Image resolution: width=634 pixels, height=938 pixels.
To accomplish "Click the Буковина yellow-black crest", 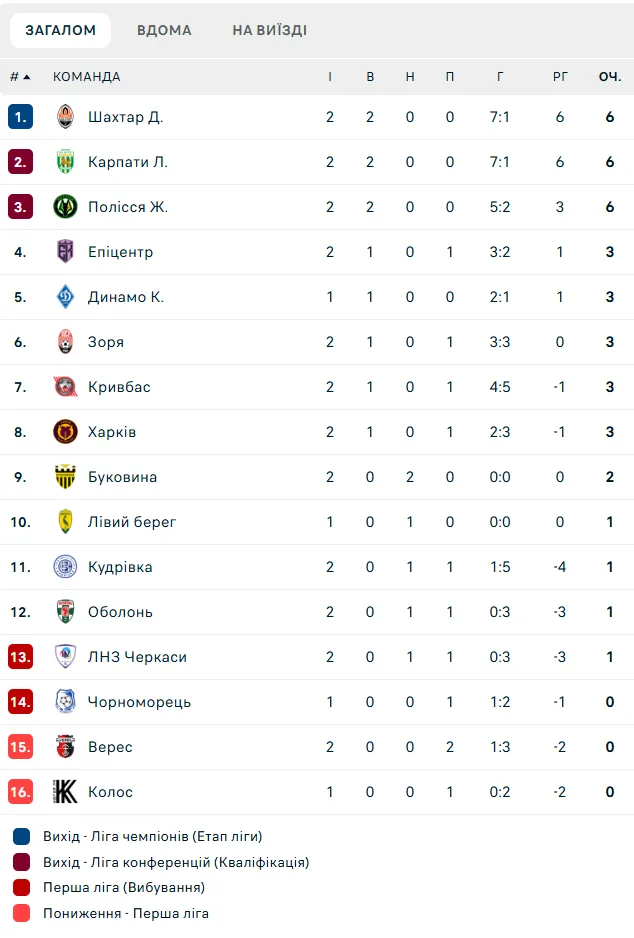I will (65, 477).
